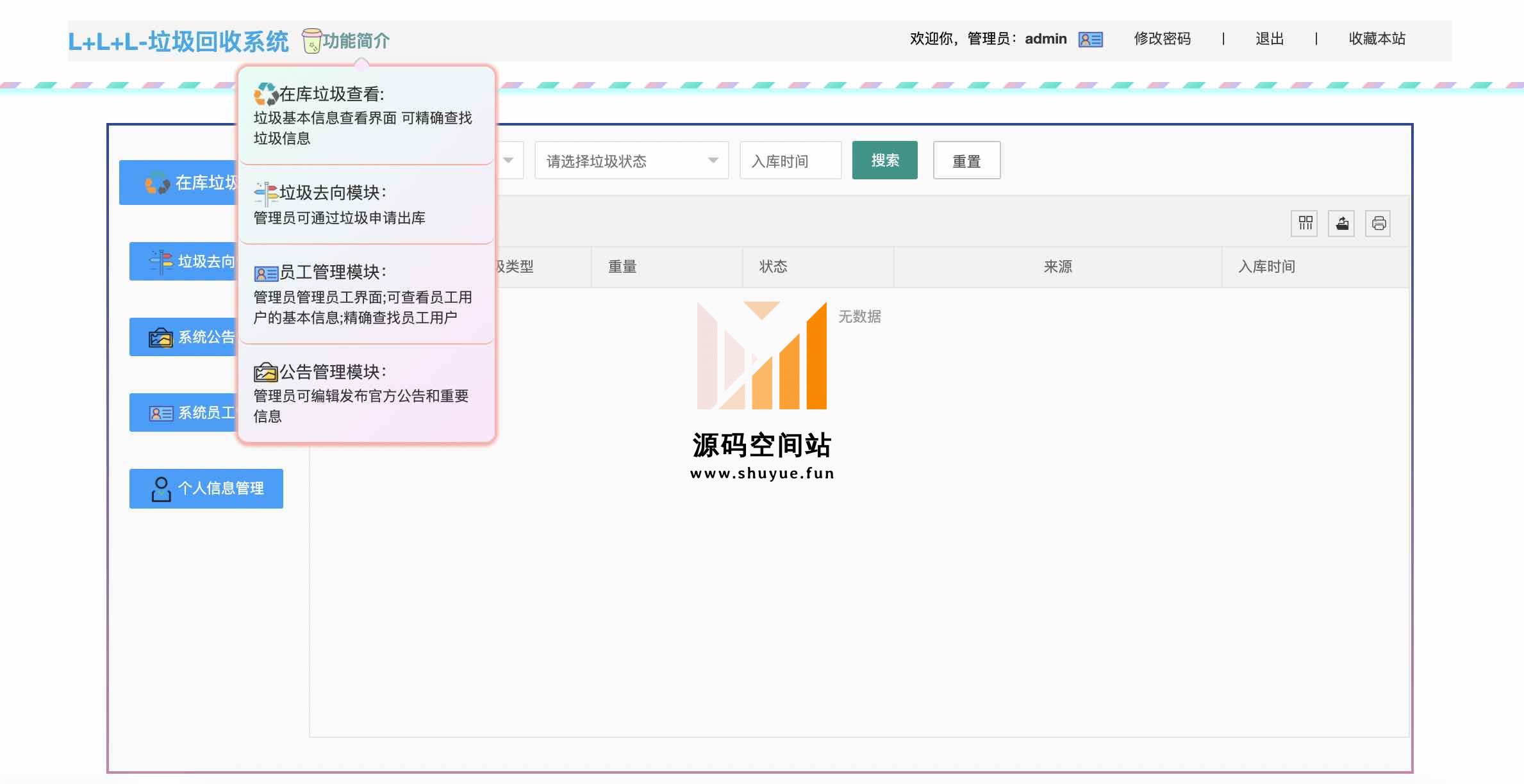Click the admin ID card icon in header

[1090, 40]
